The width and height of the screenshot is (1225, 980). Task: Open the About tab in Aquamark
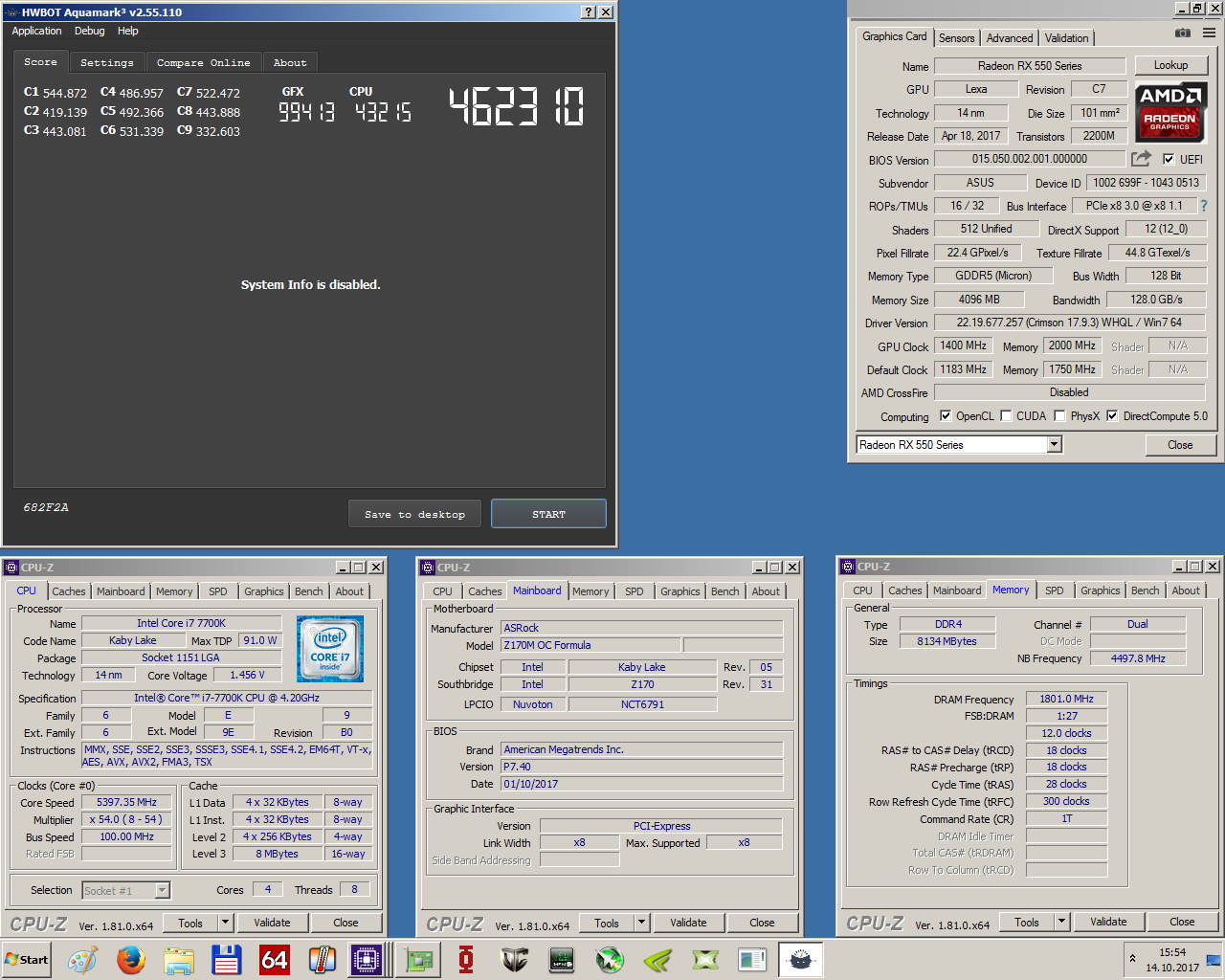290,62
